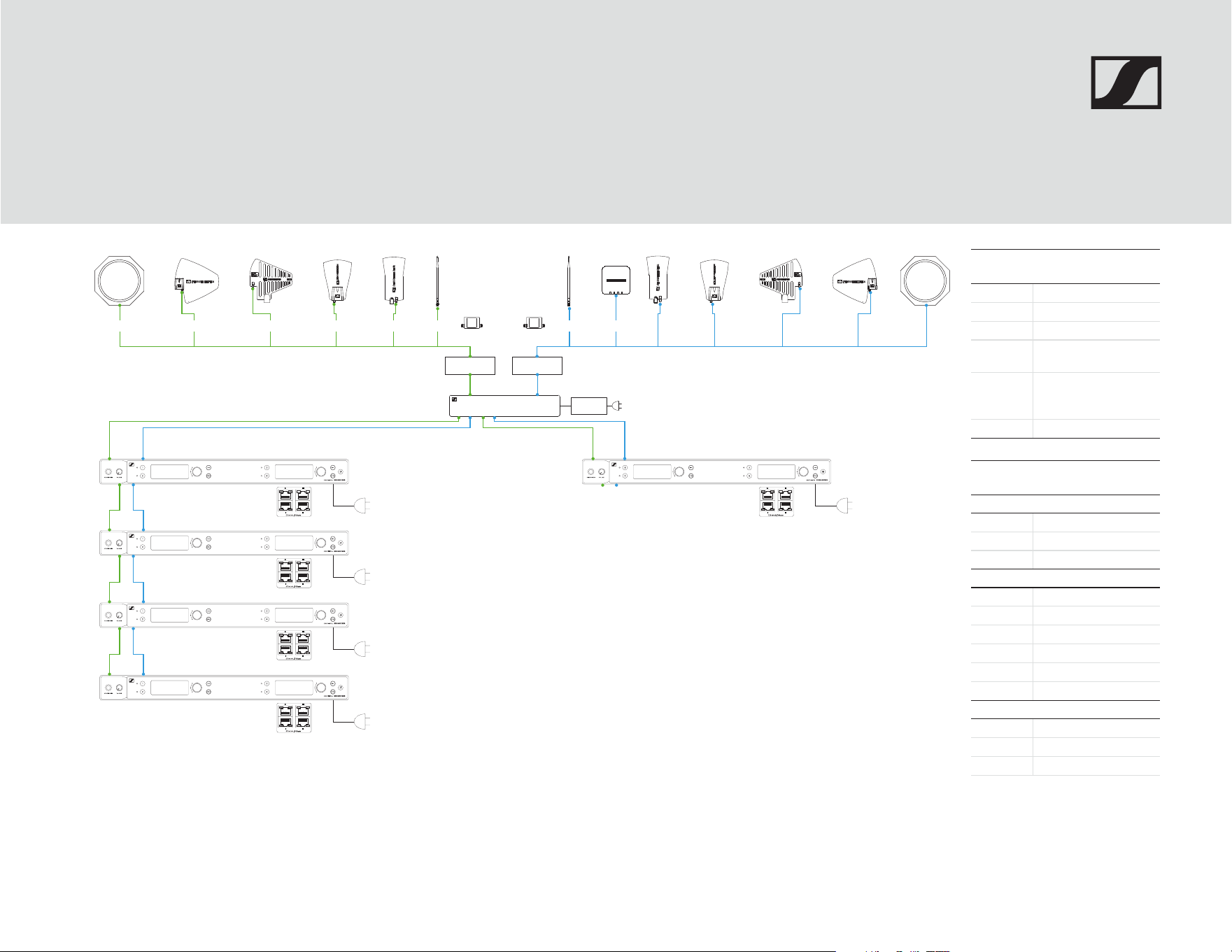
Task: Select the network port block under the bottom stacked receiver
Action: pyautogui.click(x=295, y=718)
